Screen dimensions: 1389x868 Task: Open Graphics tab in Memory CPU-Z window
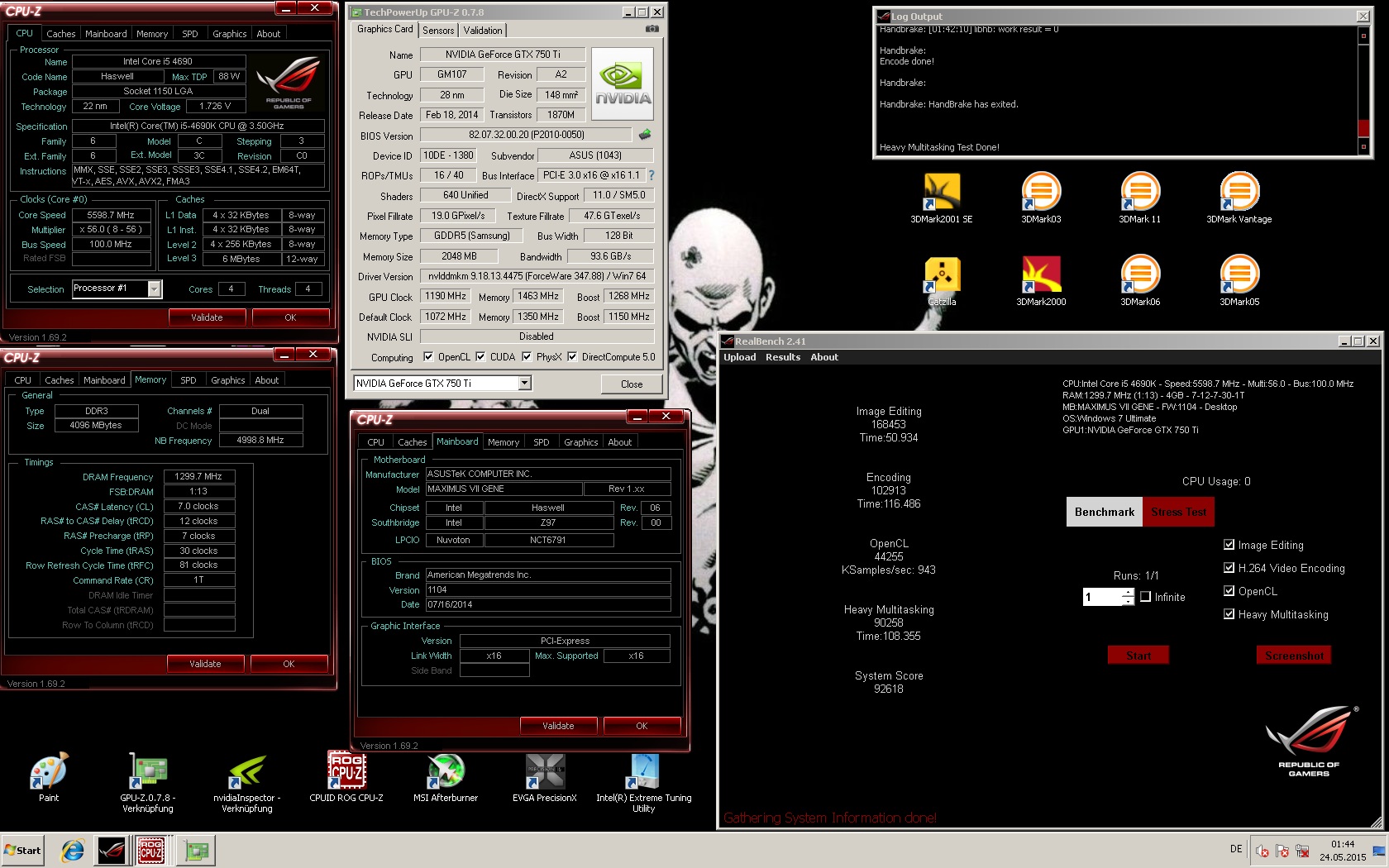pyautogui.click(x=228, y=380)
